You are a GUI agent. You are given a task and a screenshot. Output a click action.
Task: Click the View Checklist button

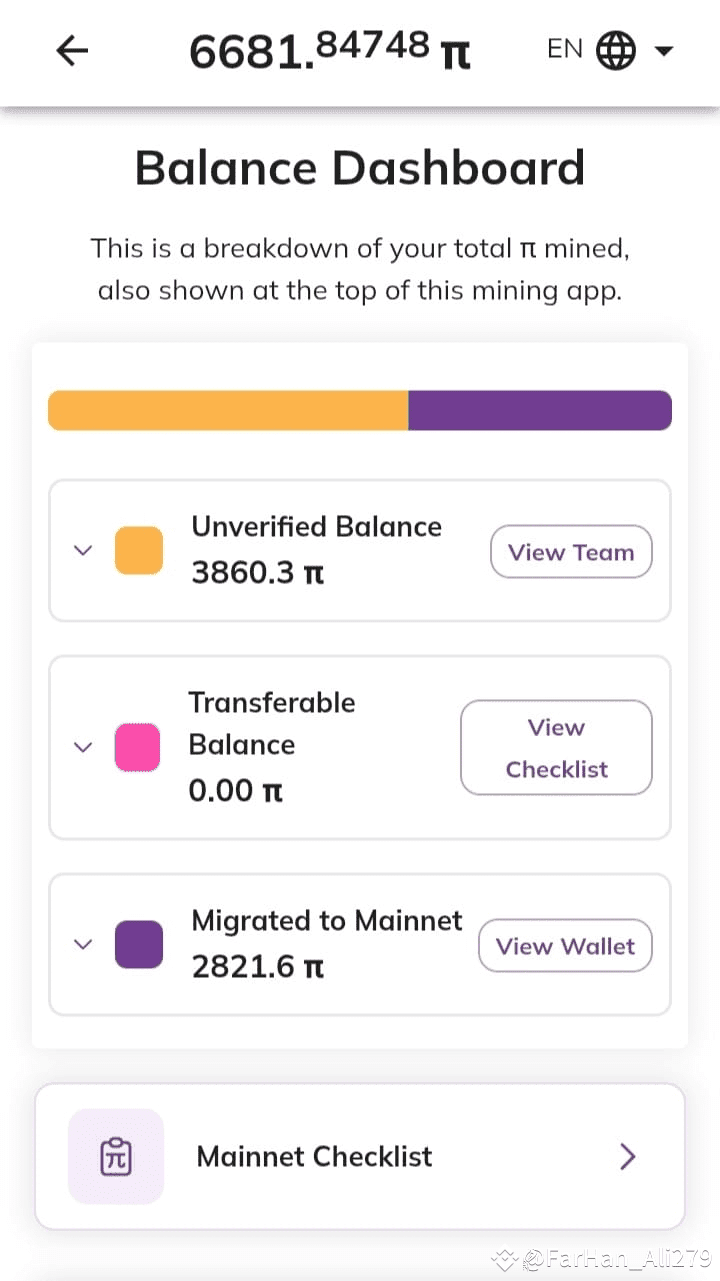[x=556, y=748]
